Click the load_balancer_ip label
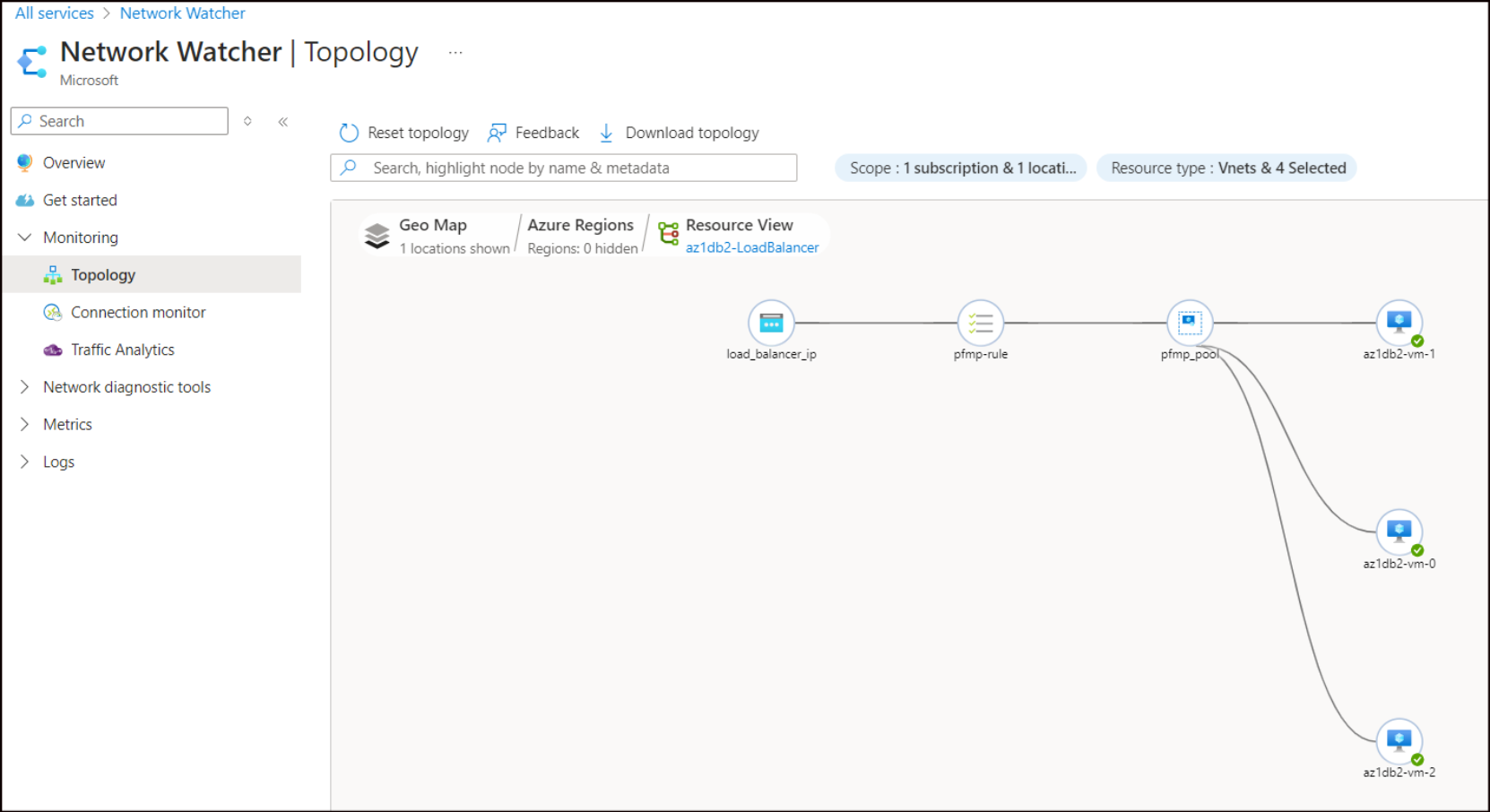 pyautogui.click(x=771, y=354)
